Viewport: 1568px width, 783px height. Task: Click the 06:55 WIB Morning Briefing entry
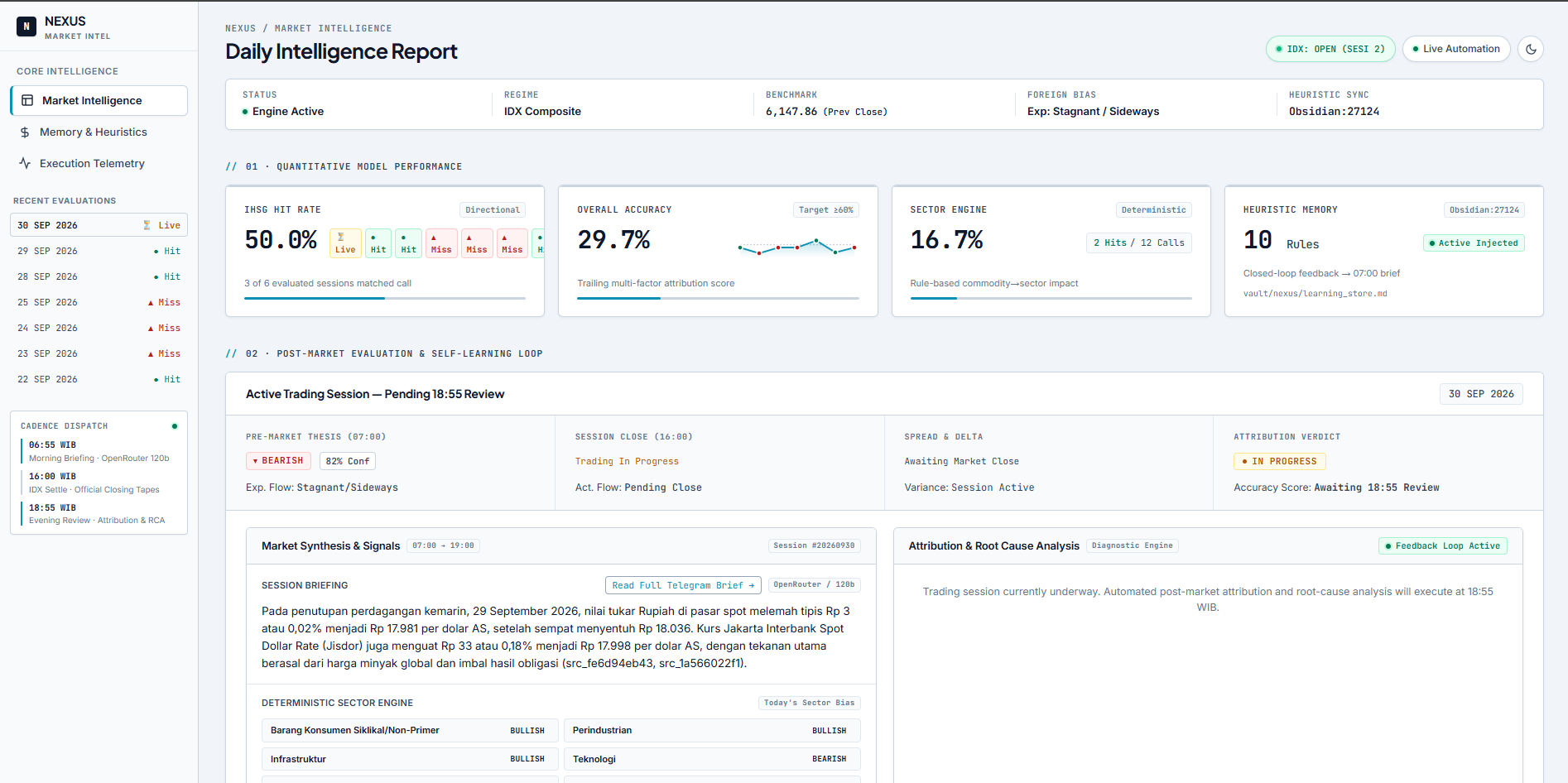99,451
